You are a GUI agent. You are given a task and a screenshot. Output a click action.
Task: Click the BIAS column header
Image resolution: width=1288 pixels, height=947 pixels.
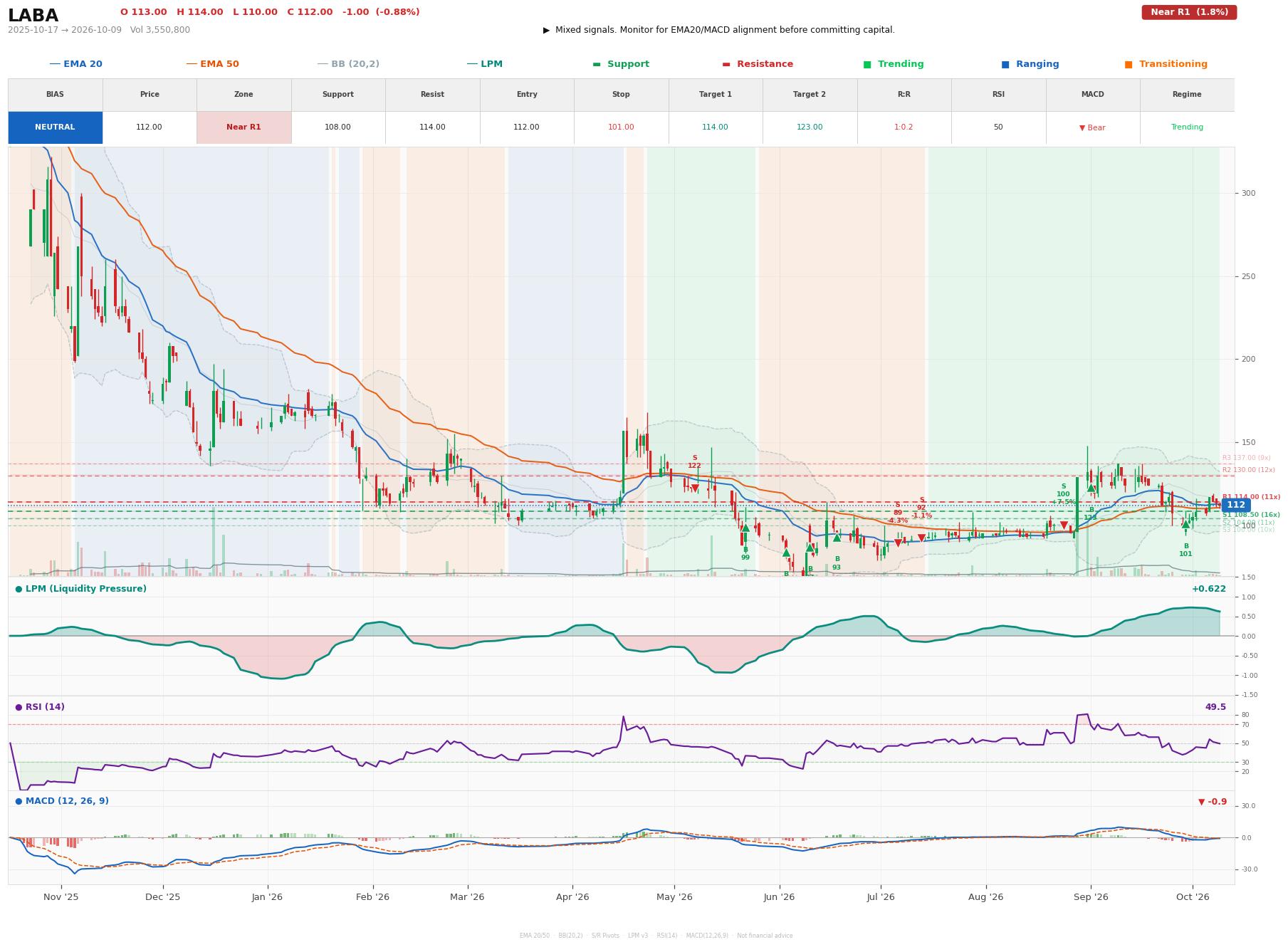[55, 95]
